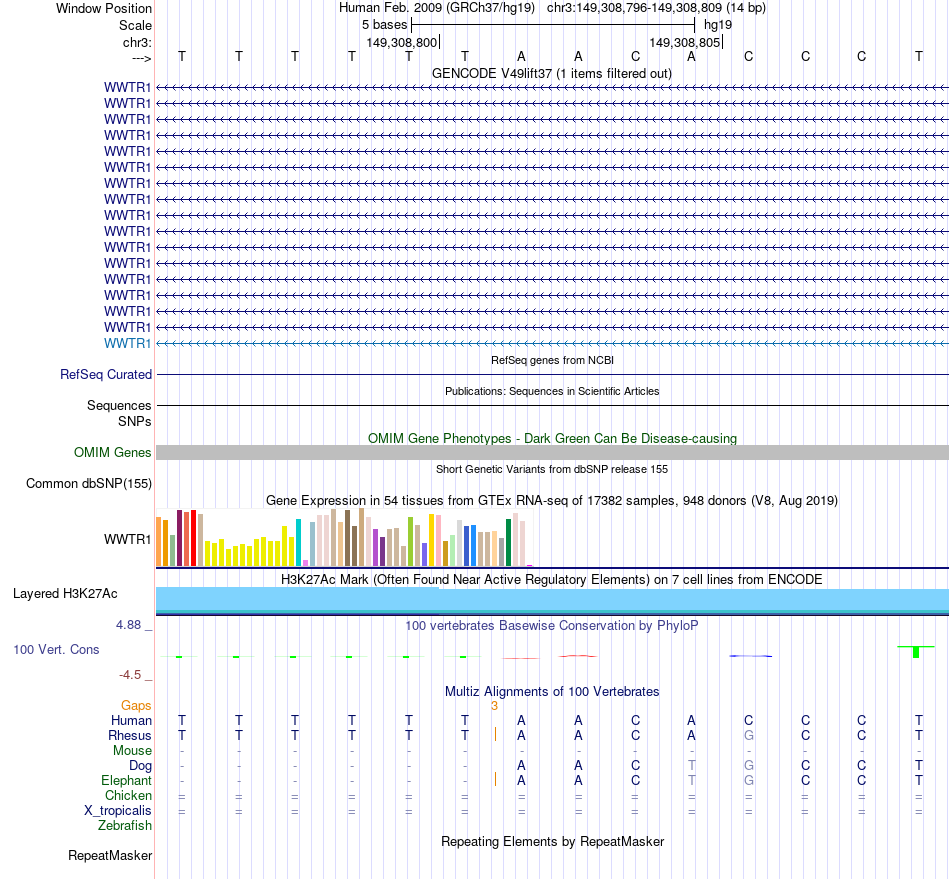This screenshot has width=950, height=879.
Task: Click the Layered H3K27Ac track label
Action: [65, 594]
